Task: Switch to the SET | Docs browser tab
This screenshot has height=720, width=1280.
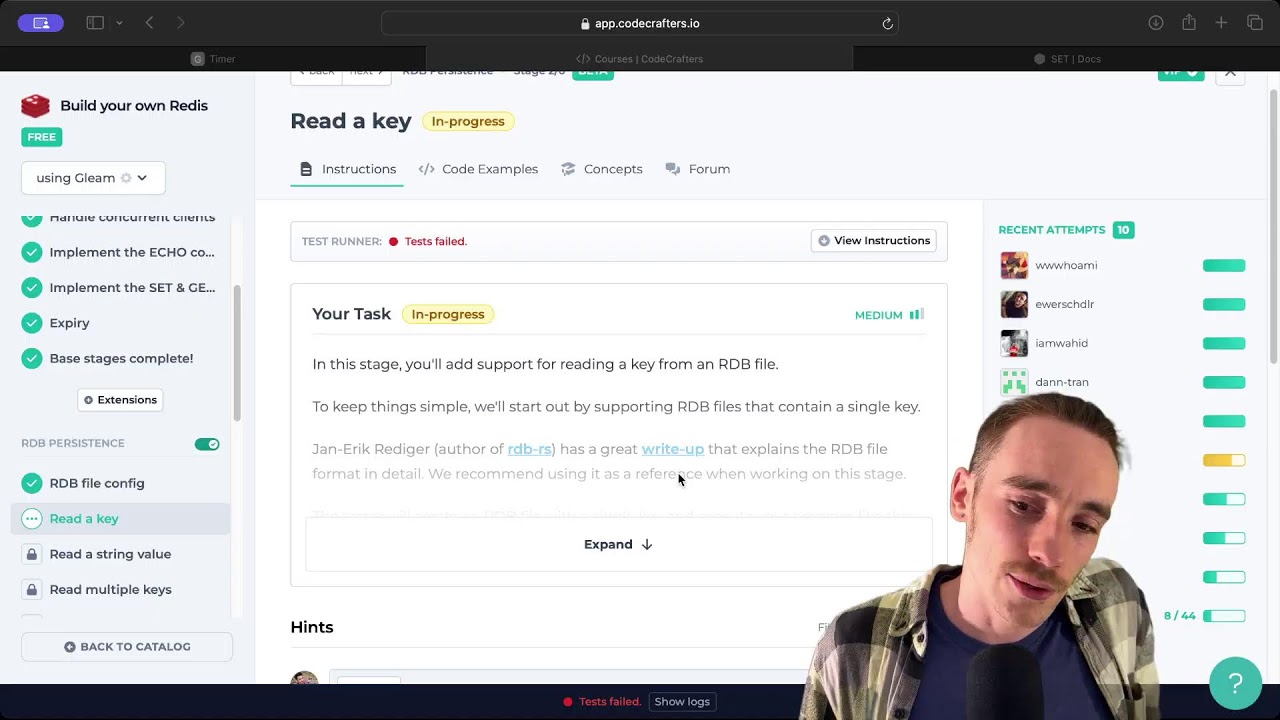Action: coord(1067,59)
